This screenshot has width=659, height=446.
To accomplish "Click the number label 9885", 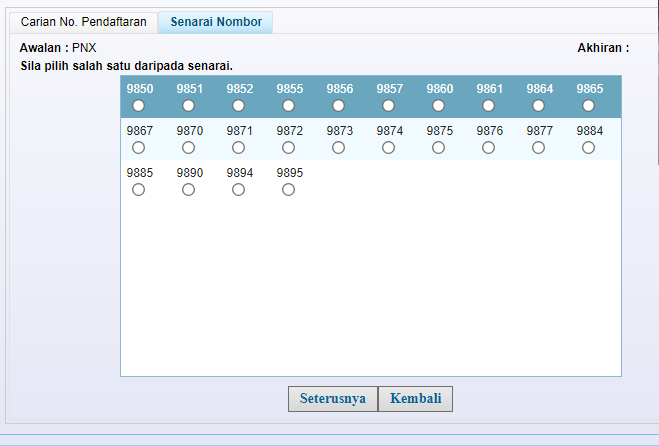I will pyautogui.click(x=140, y=173).
